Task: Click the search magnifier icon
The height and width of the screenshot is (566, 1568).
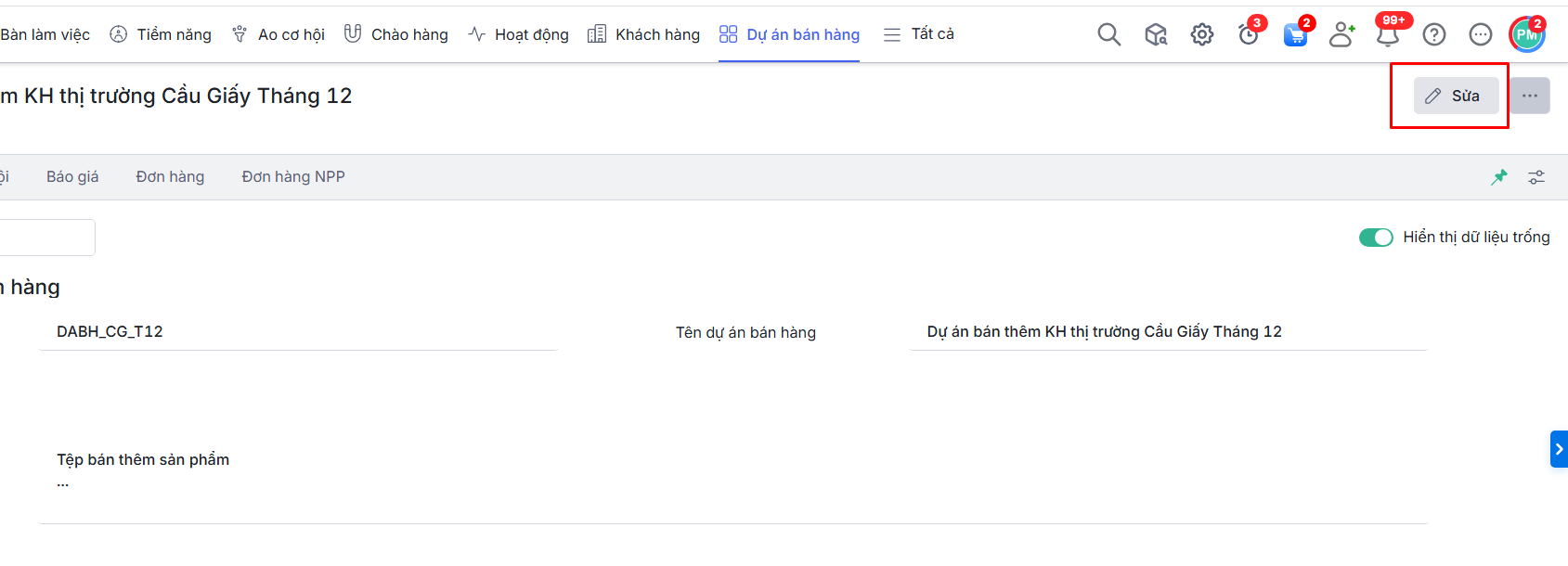Action: [x=1108, y=34]
